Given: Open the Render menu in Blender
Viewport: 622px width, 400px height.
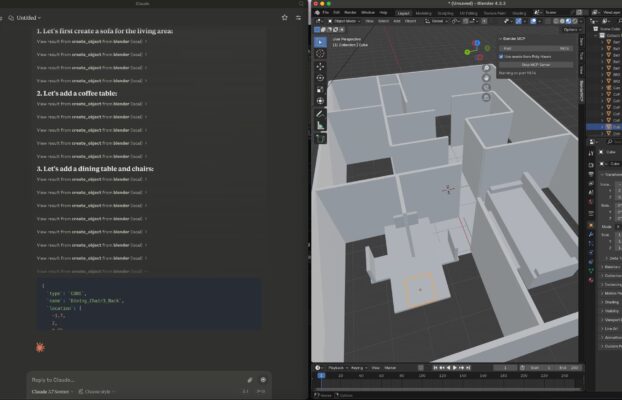Looking at the screenshot, I should [350, 13].
